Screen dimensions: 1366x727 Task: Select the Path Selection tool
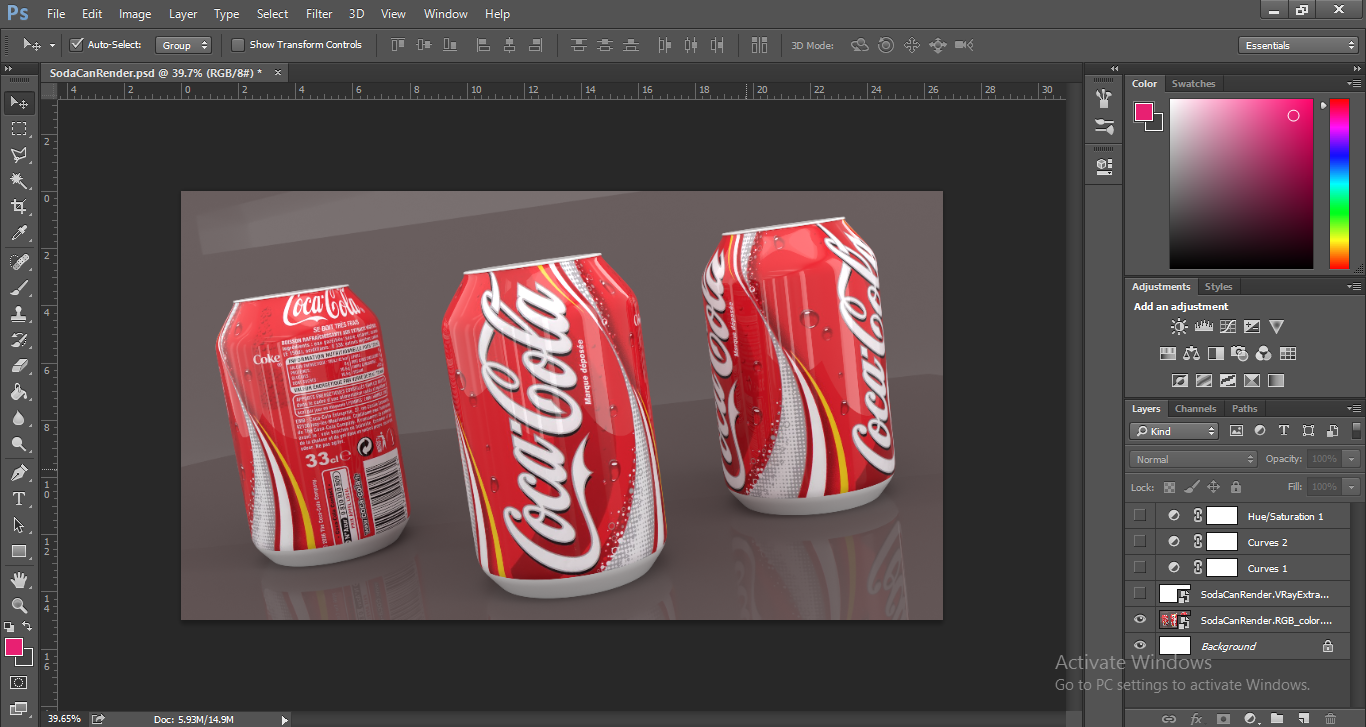pyautogui.click(x=19, y=525)
